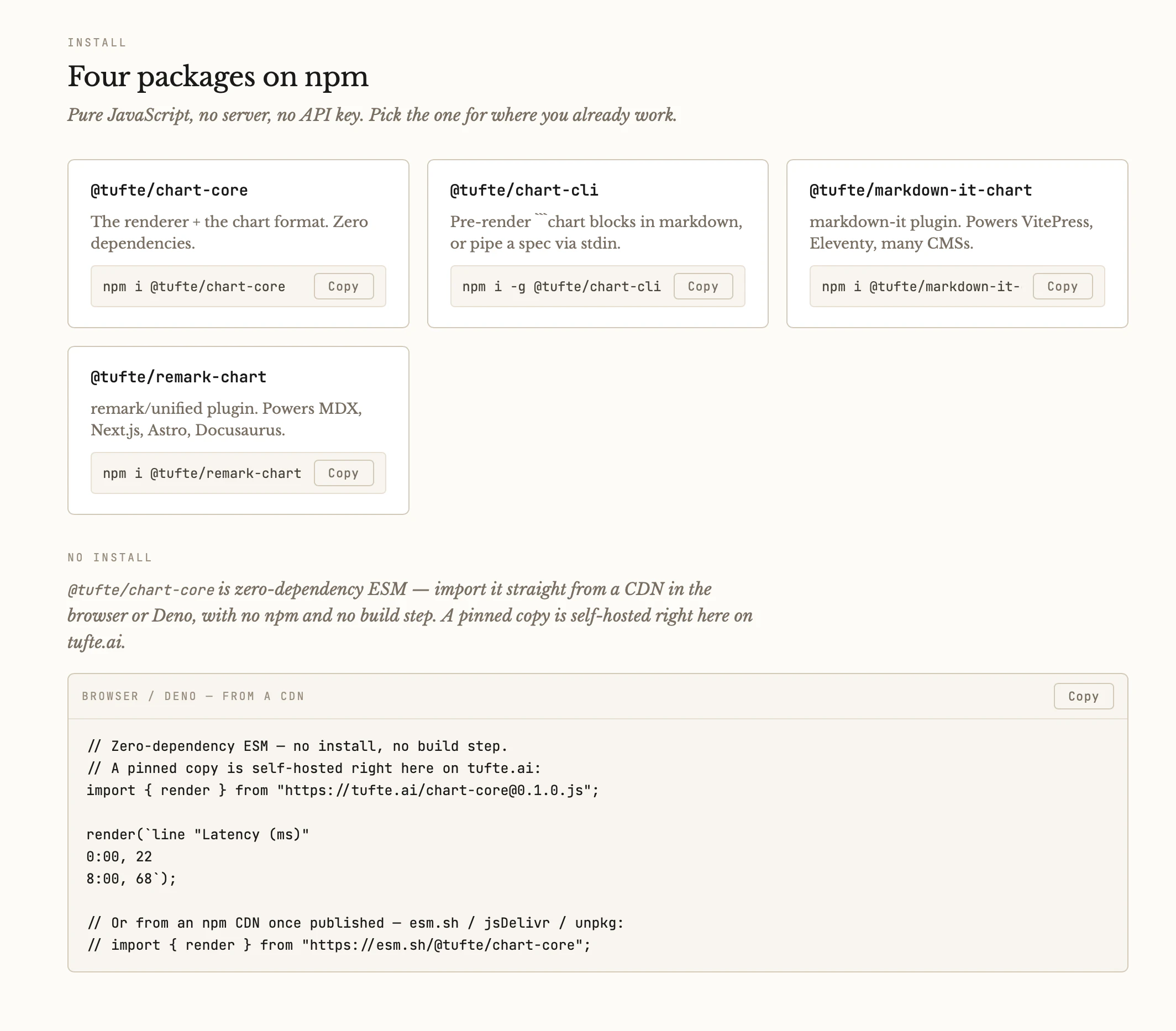Click the 'BROWSER / DENO — FROM A CDN' label

pos(193,696)
